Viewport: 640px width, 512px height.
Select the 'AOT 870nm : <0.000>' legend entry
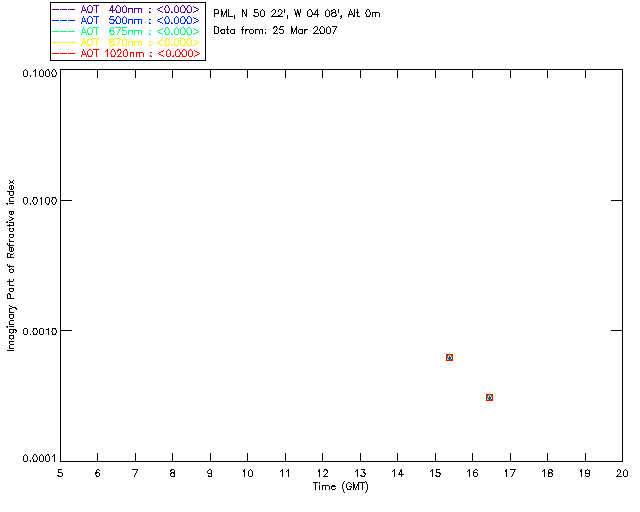point(126,42)
